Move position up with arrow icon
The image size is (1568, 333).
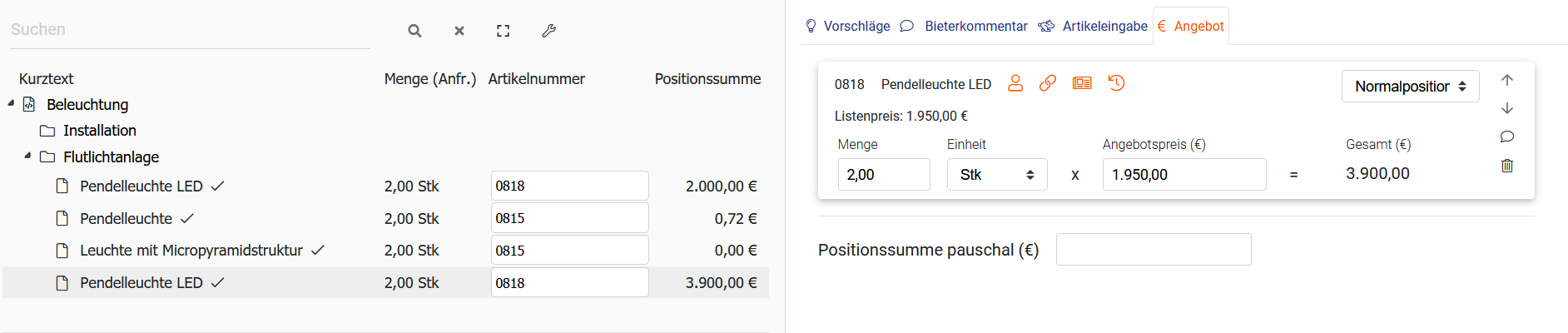pos(1507,80)
